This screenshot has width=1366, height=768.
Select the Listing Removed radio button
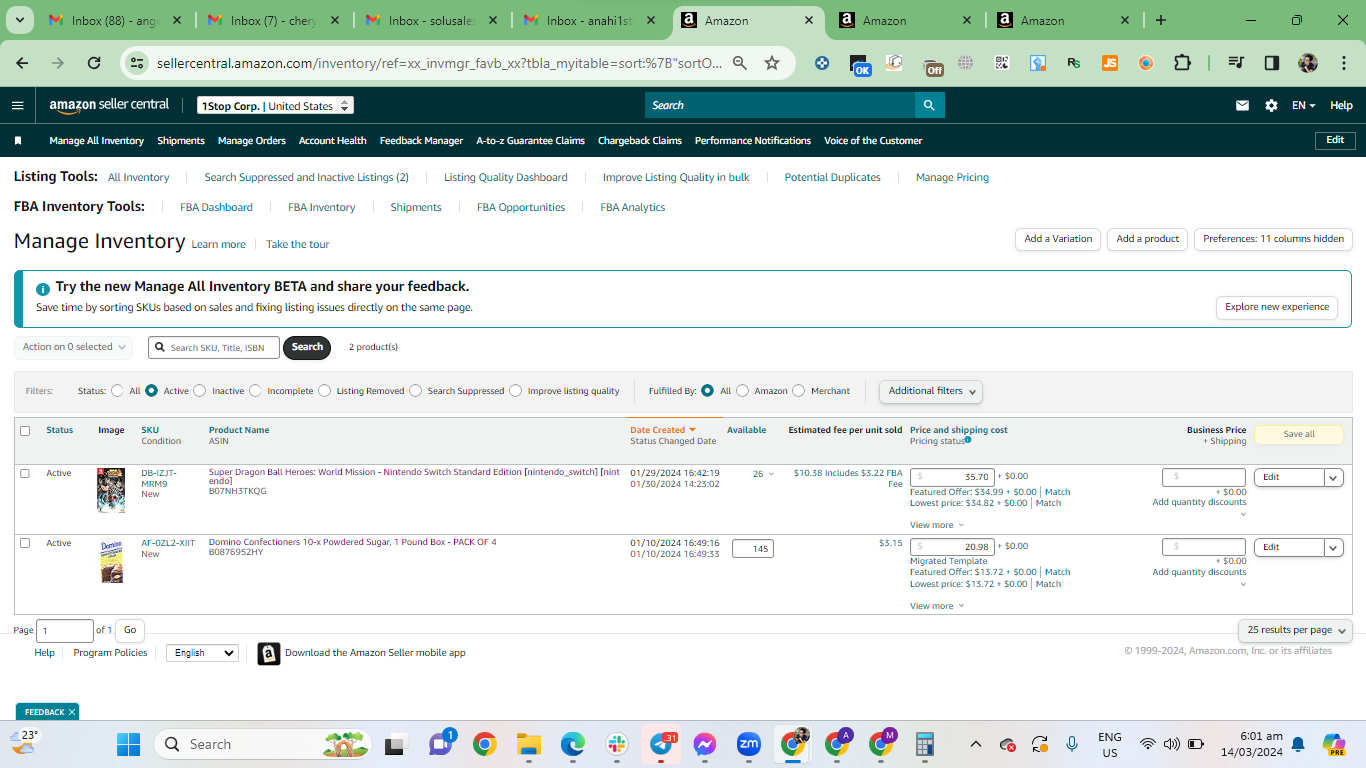click(325, 391)
